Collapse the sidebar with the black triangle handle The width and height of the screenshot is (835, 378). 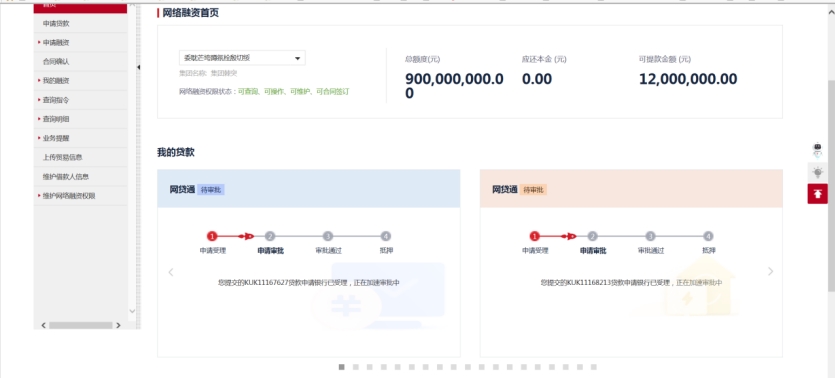click(x=138, y=67)
